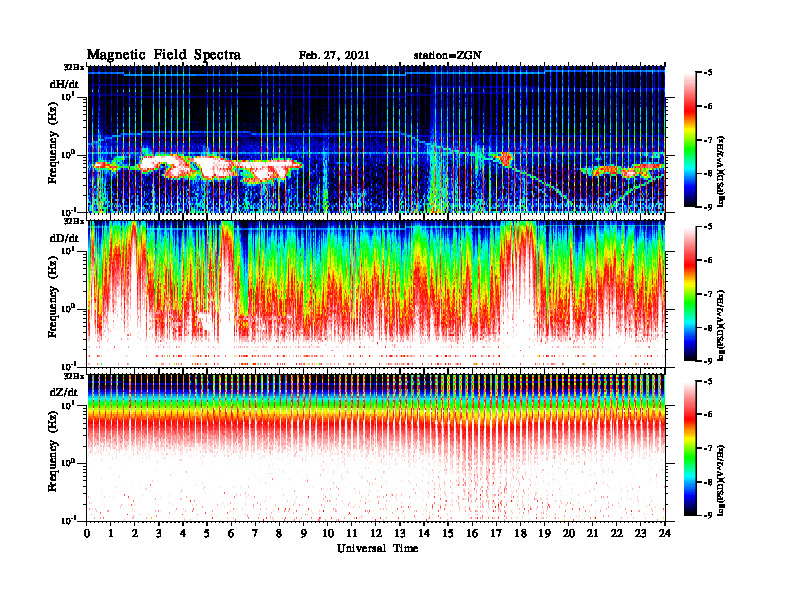Screen dimensions: 792x612
Task: Click the '32Hz' label atop dH/dt panel
Action: (74, 67)
